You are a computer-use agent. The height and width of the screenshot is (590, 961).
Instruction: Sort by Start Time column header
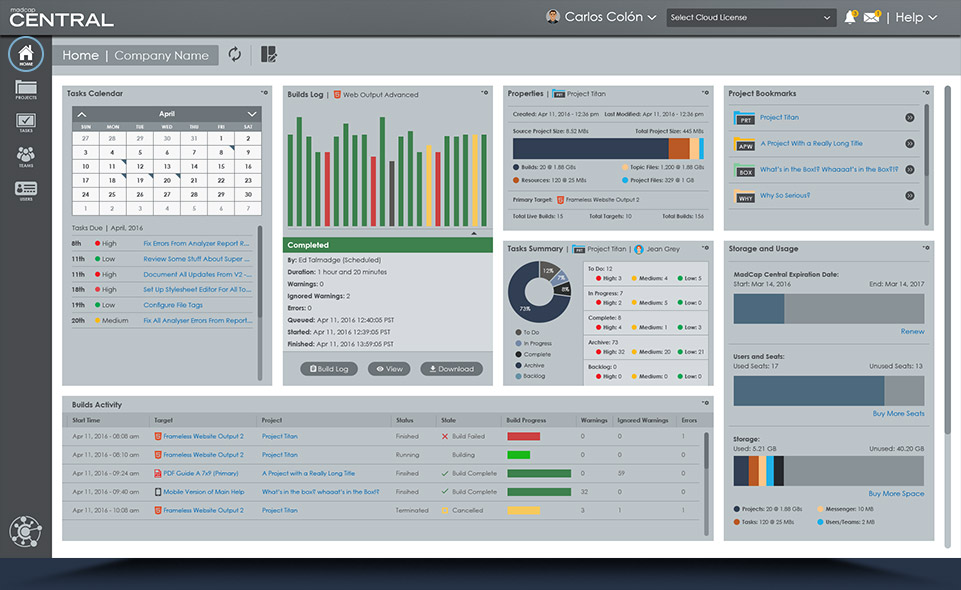point(86,420)
